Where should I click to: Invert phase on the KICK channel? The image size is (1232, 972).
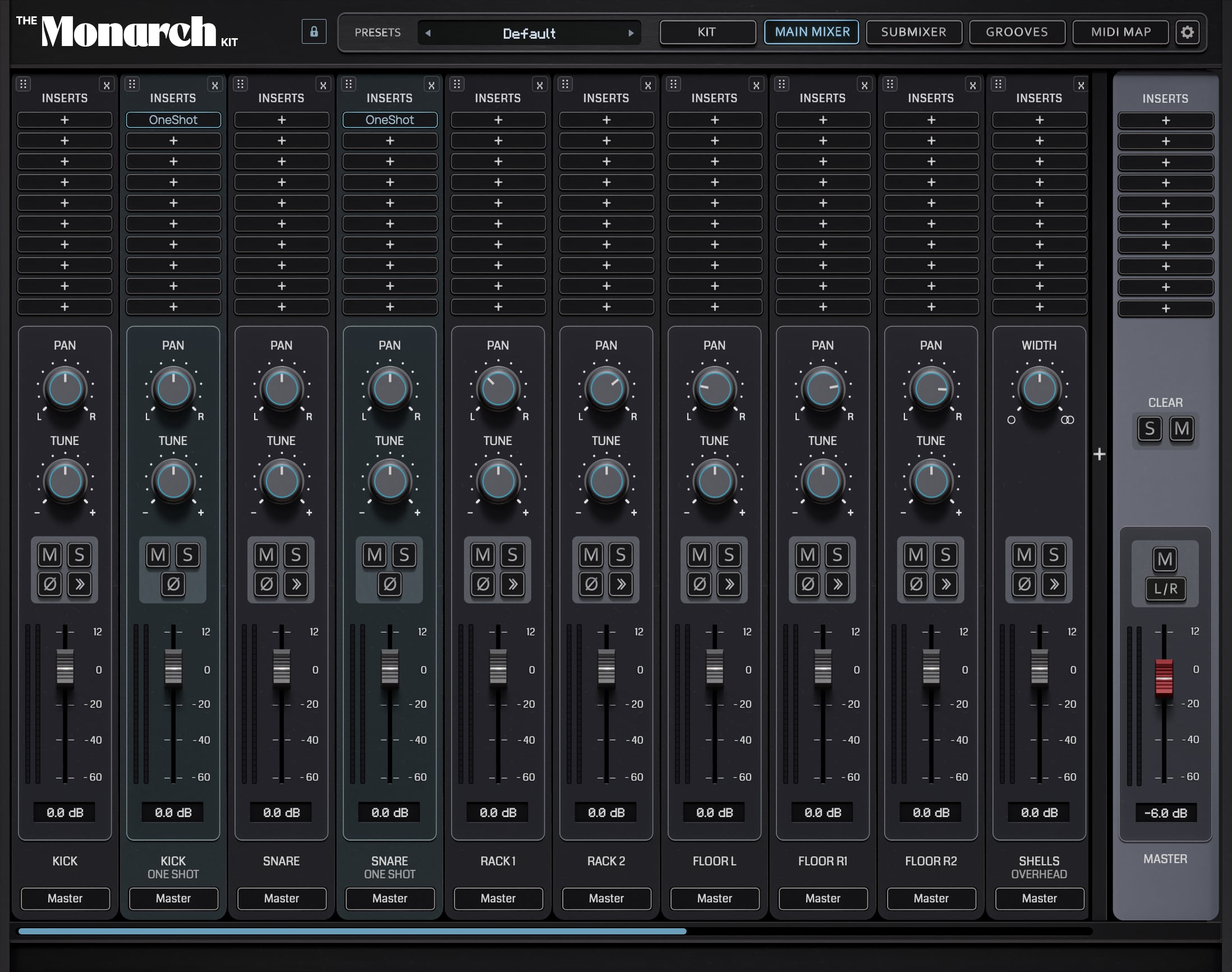(x=50, y=584)
